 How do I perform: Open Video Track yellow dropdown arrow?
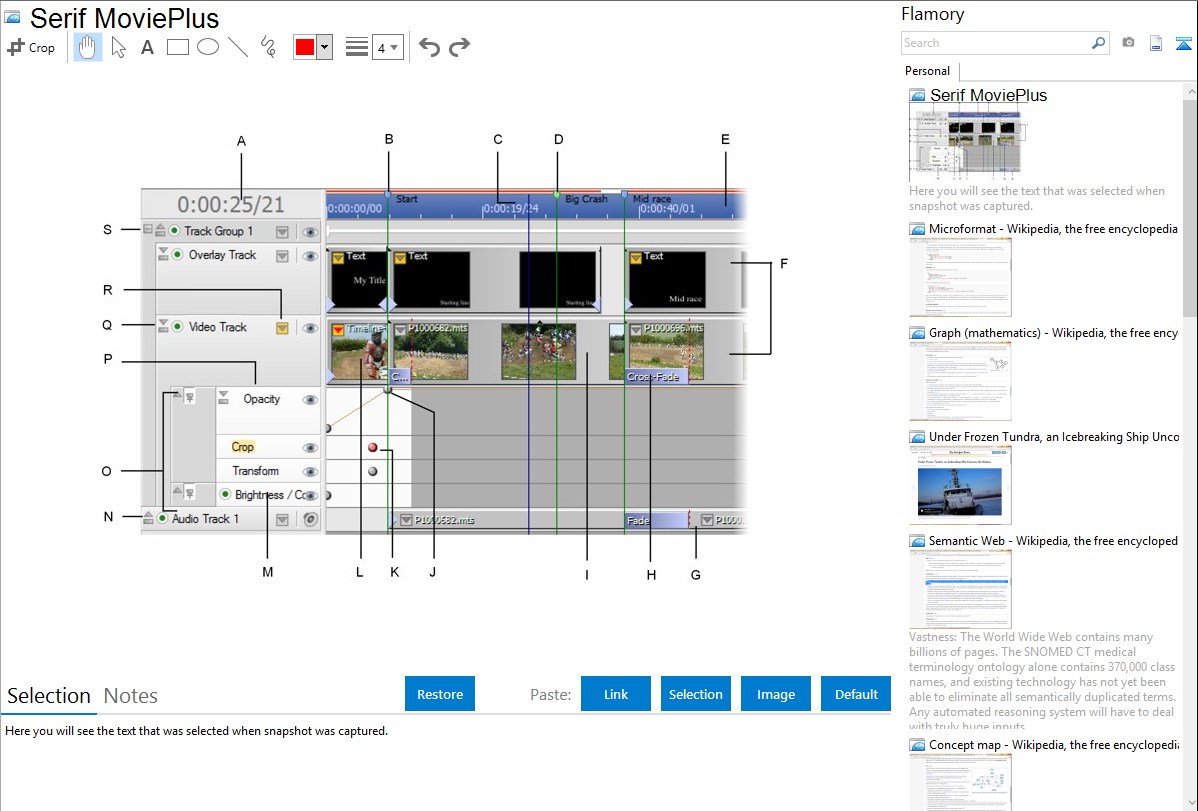tap(282, 328)
